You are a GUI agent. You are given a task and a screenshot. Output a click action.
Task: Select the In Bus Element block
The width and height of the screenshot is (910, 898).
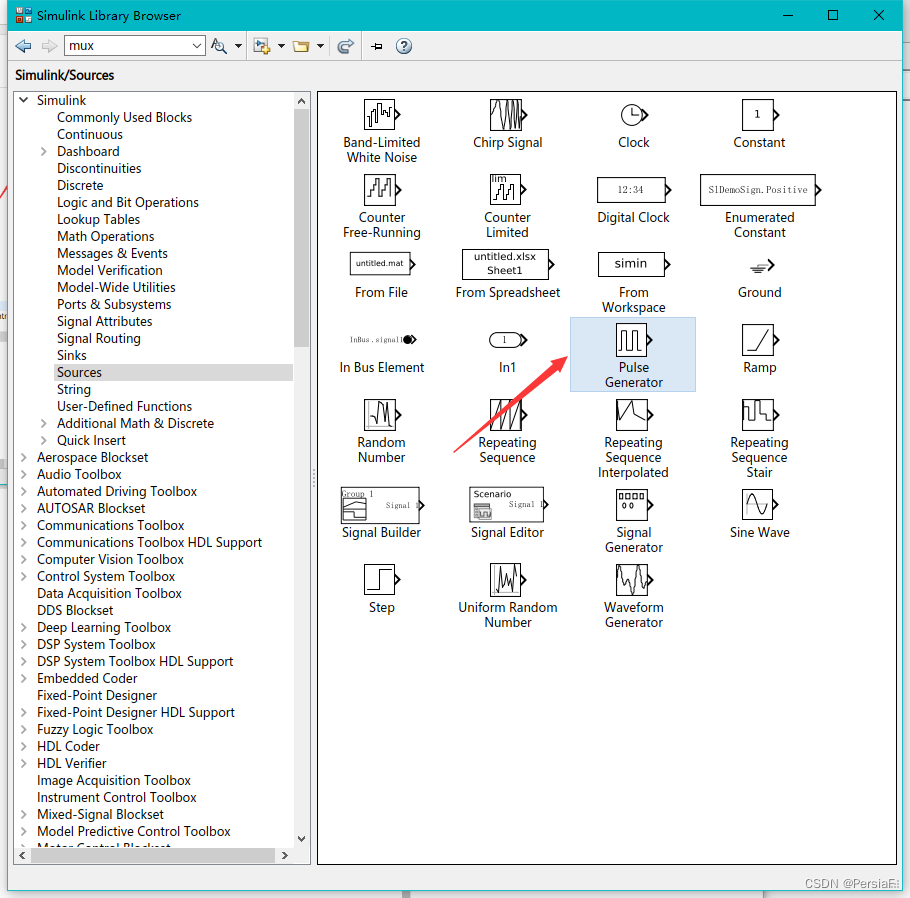click(x=381, y=353)
